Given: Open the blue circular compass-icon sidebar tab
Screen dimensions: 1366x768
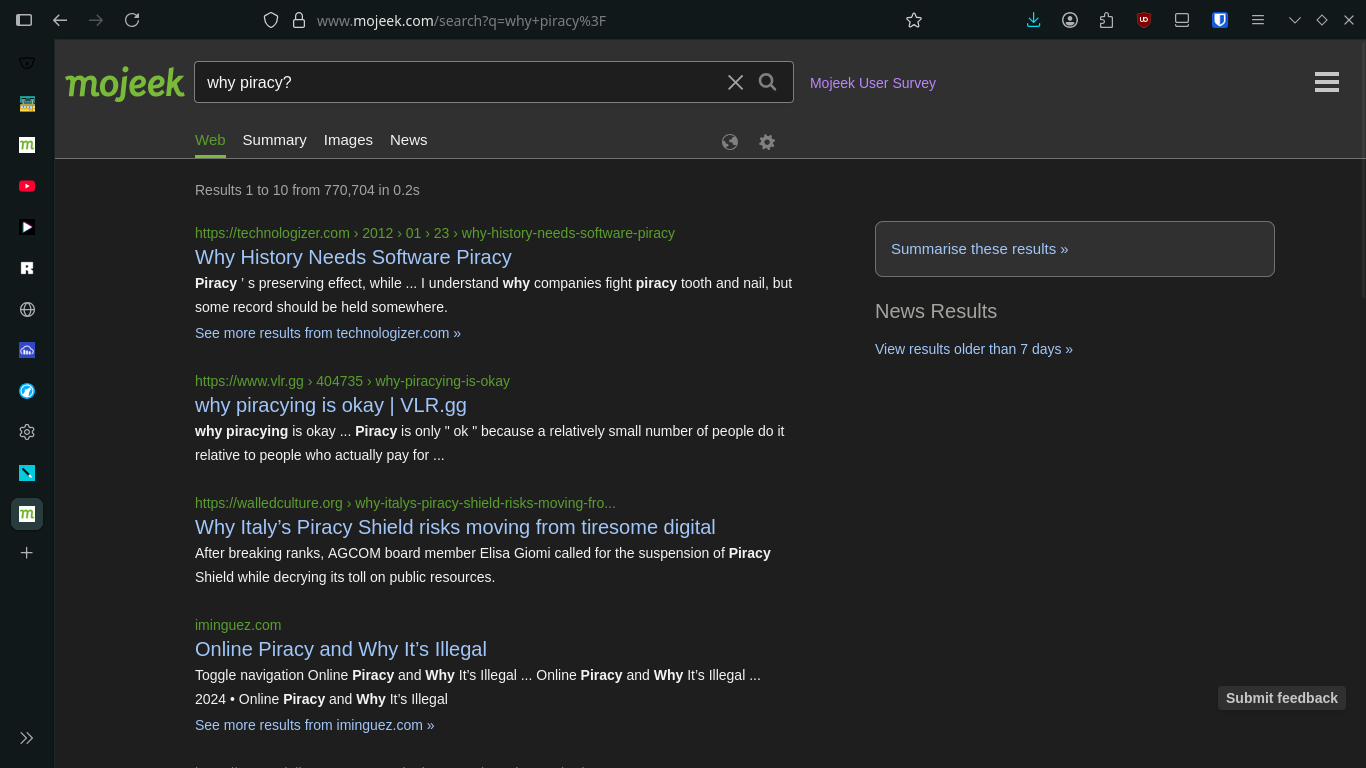Looking at the screenshot, I should 27,391.
